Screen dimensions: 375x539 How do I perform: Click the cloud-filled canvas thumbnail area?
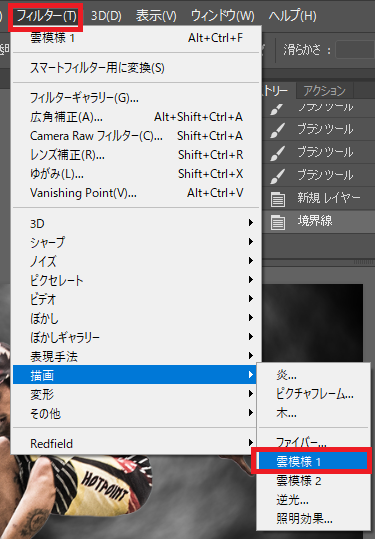[x=313, y=322]
